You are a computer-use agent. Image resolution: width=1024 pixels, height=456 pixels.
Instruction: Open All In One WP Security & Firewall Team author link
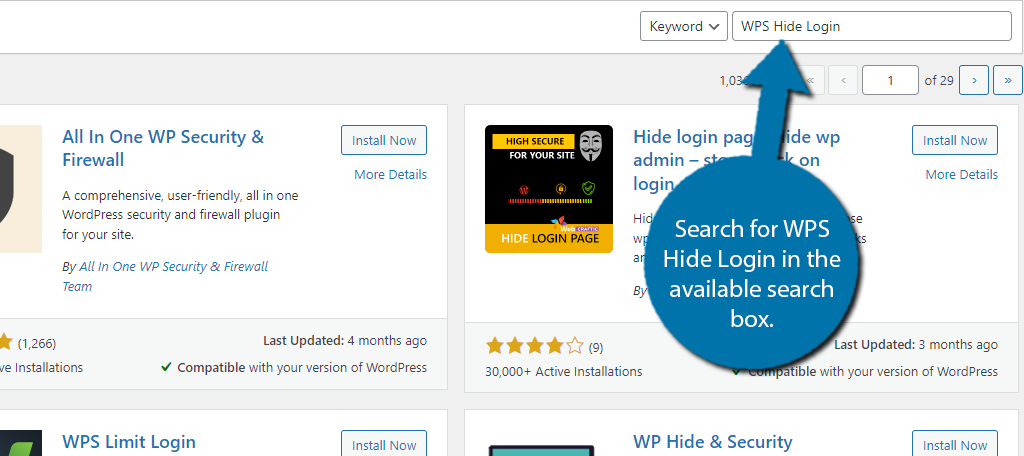(165, 276)
